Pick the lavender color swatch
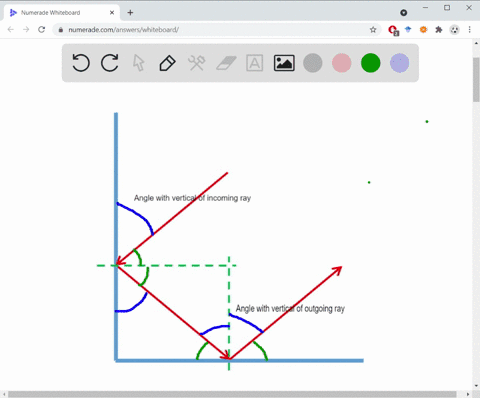This screenshot has height=398, width=480. (400, 63)
